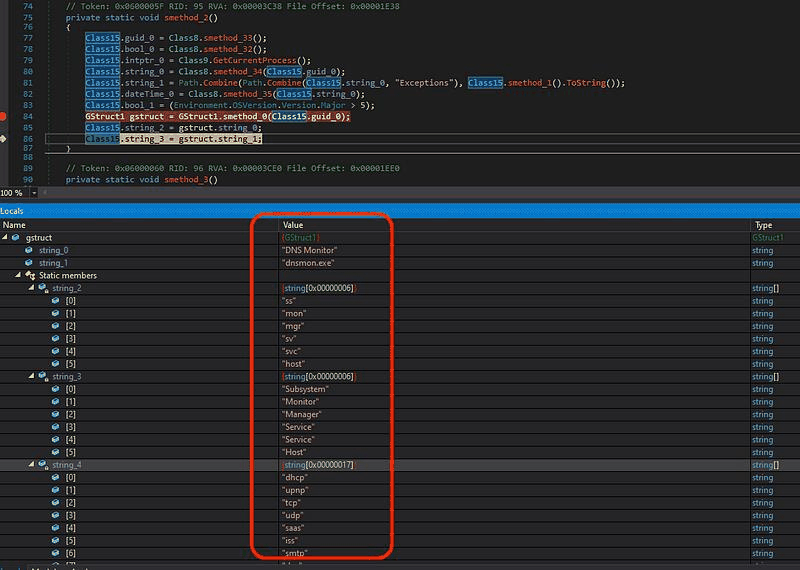Viewport: 800px width, 570px height.
Task: Click the string_3 static field icon
Action: click(43, 377)
